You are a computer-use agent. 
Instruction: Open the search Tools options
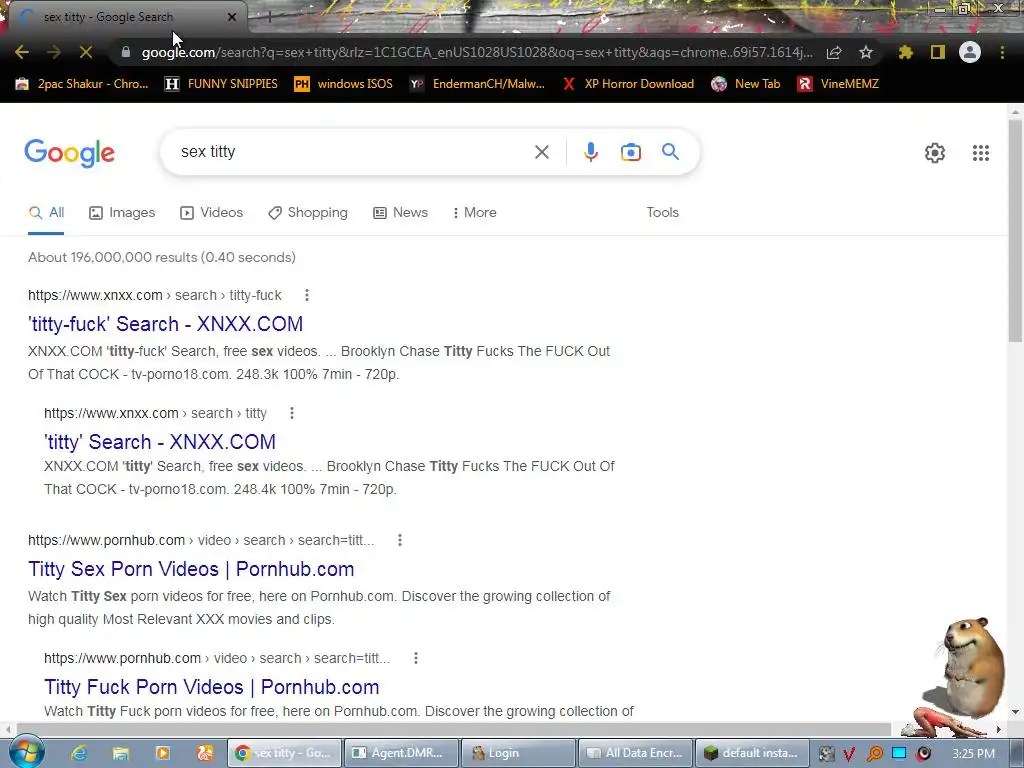pyautogui.click(x=662, y=212)
